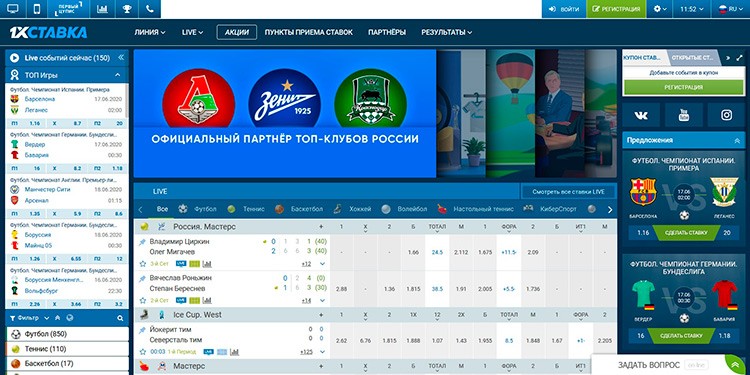
Task: Expand markets for Йокерит тим match
Action: pos(322,352)
